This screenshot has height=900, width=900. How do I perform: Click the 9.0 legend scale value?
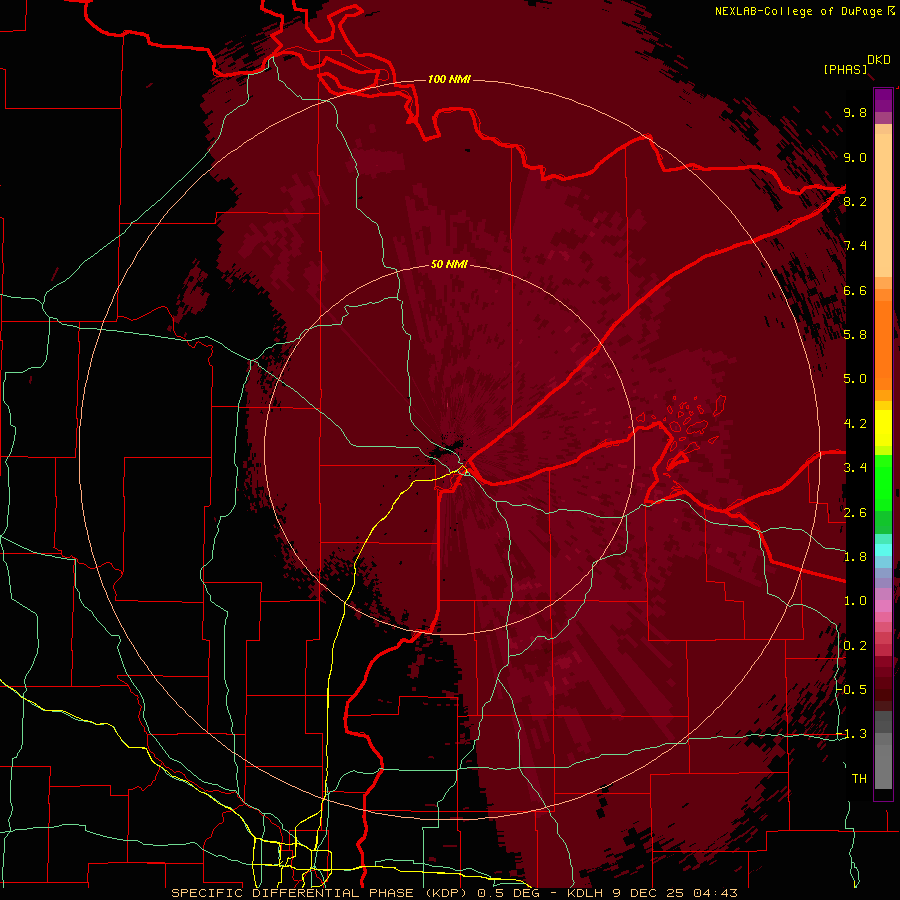pyautogui.click(x=855, y=157)
